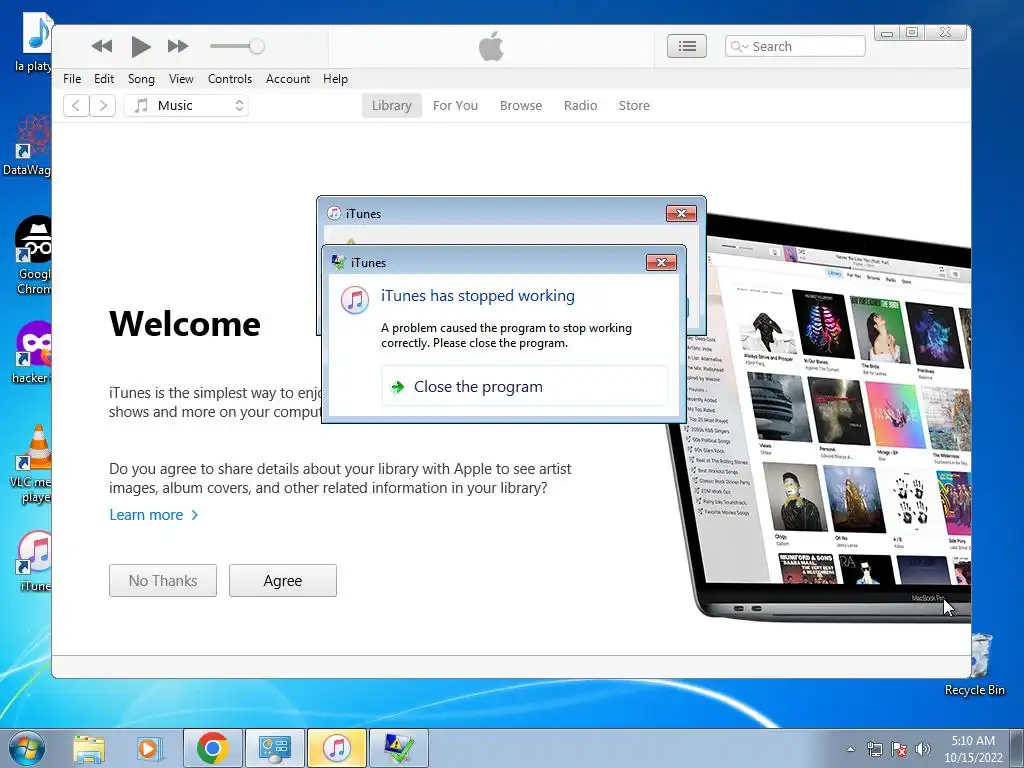Maximize the iTunes main window
This screenshot has height=768, width=1024.
(x=912, y=33)
